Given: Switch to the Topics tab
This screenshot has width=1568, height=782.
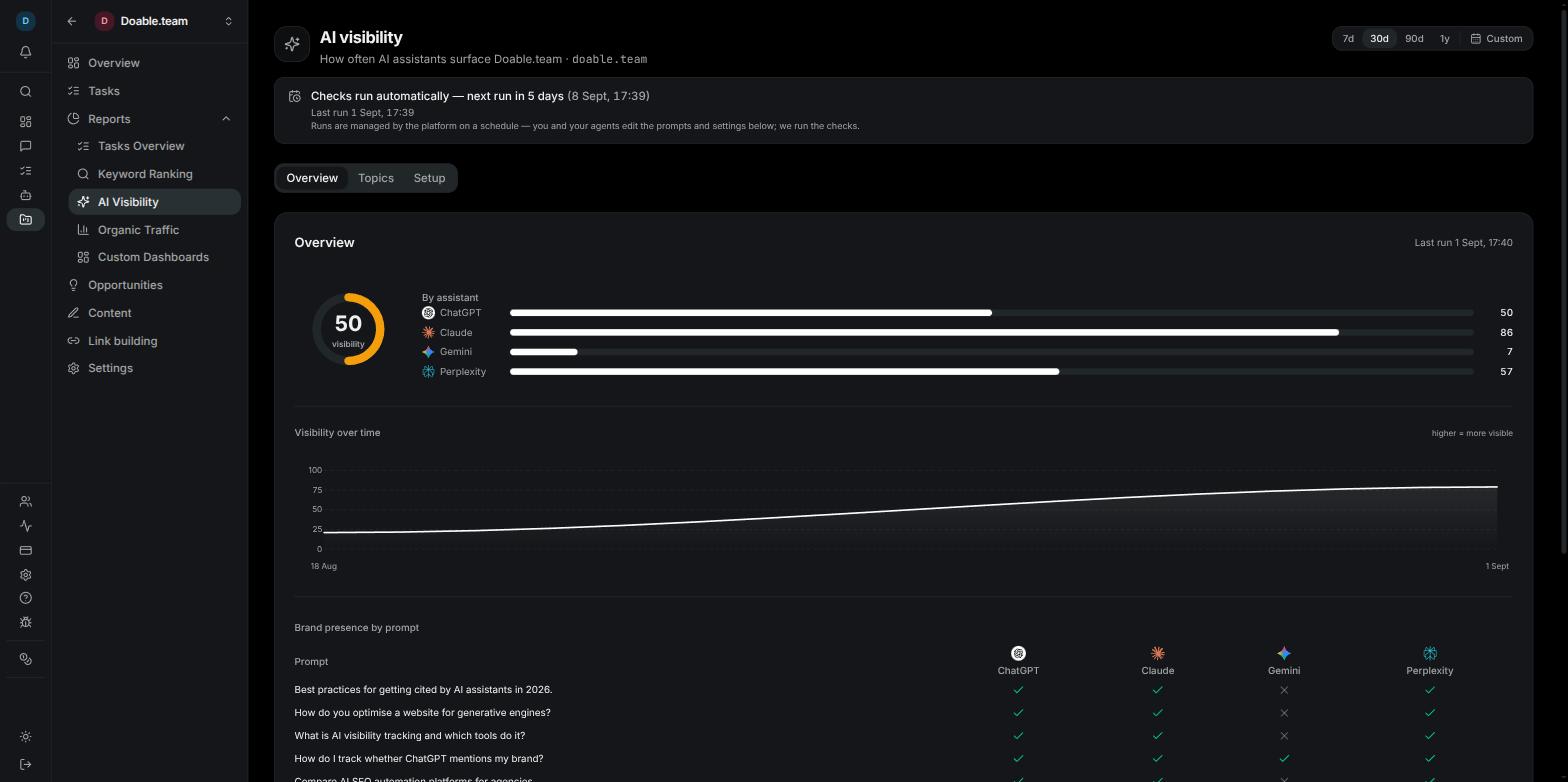Looking at the screenshot, I should 376,178.
